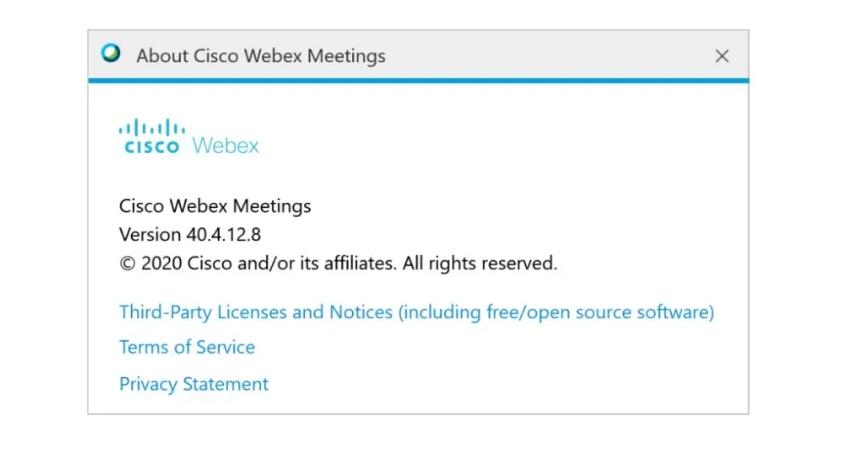This screenshot has height=450, width=846.
Task: Open Third-Party Licenses and Notices link
Action: pos(255,312)
